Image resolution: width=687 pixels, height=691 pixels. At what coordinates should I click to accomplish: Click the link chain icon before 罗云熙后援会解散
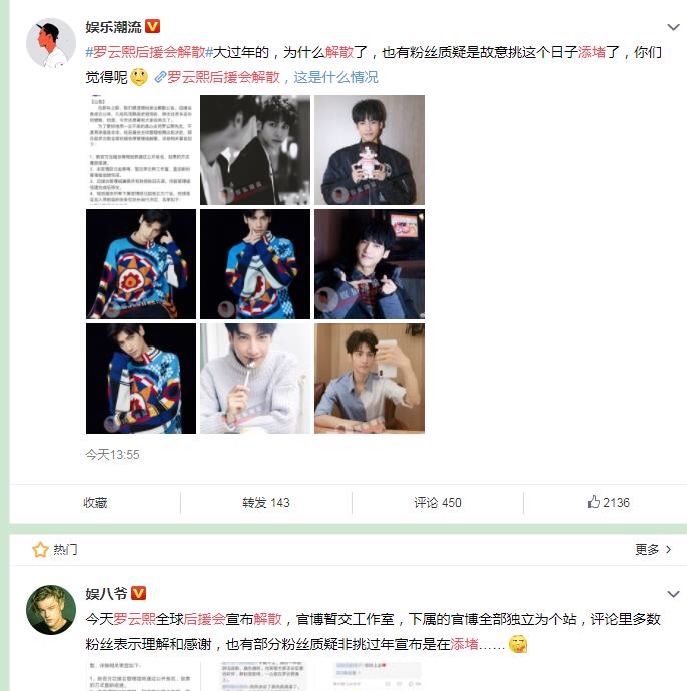pos(160,78)
